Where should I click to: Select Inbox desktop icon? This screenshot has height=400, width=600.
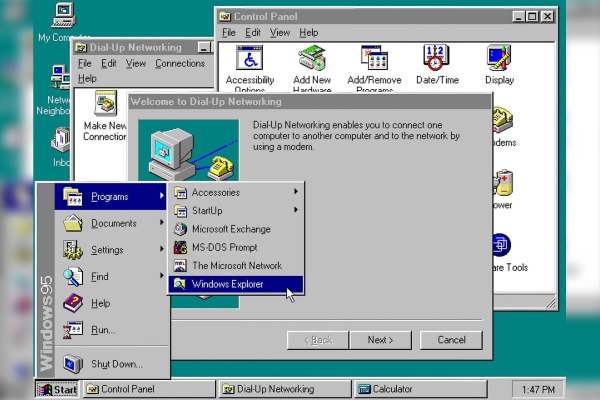click(x=61, y=147)
